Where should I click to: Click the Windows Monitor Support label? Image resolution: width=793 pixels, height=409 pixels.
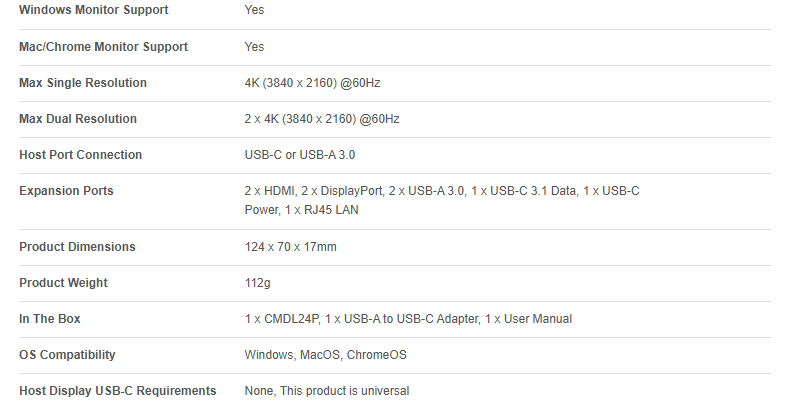94,10
